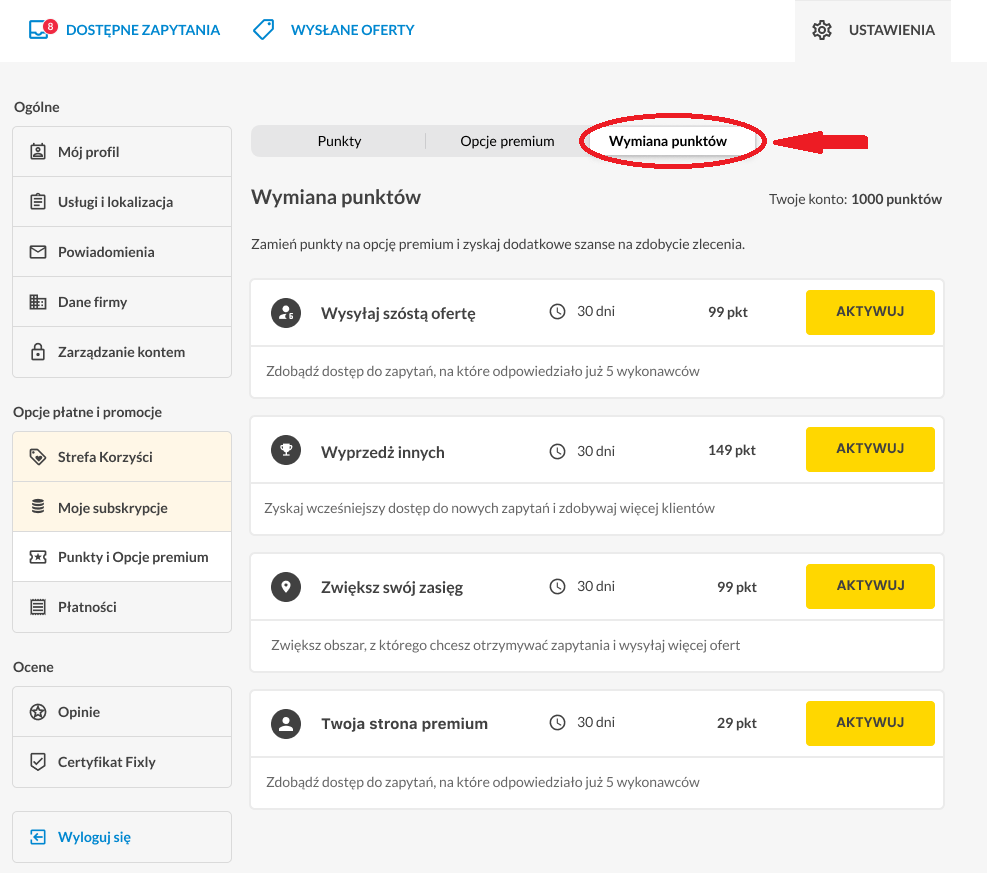Screen dimensions: 987x873
Task: Click the red 8 notification badge
Action: (x=50, y=26)
